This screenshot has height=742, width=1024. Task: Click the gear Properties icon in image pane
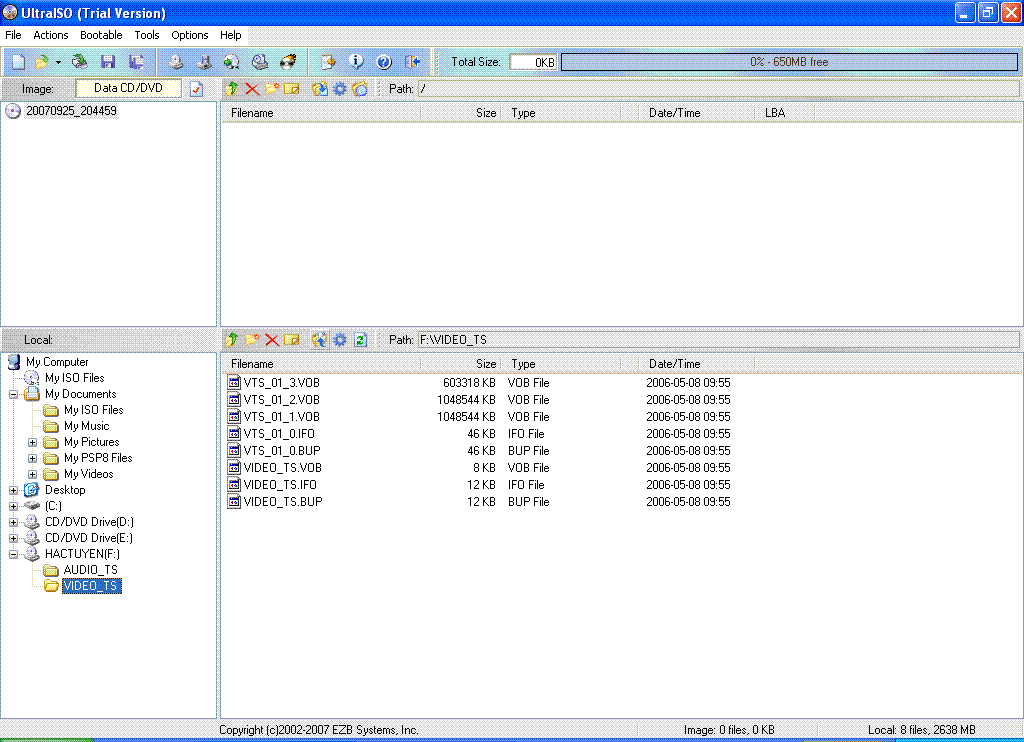point(340,88)
